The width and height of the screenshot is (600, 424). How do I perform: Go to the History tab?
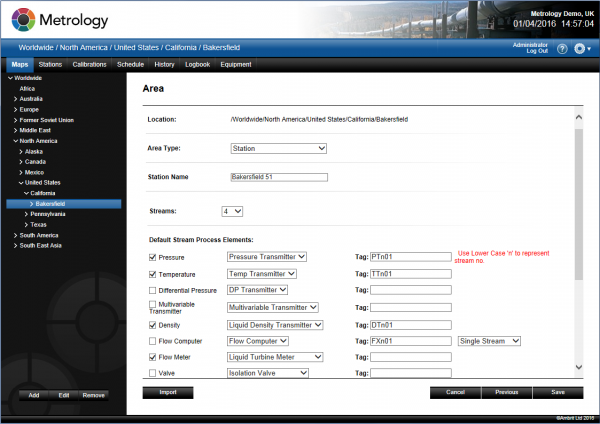click(x=164, y=65)
